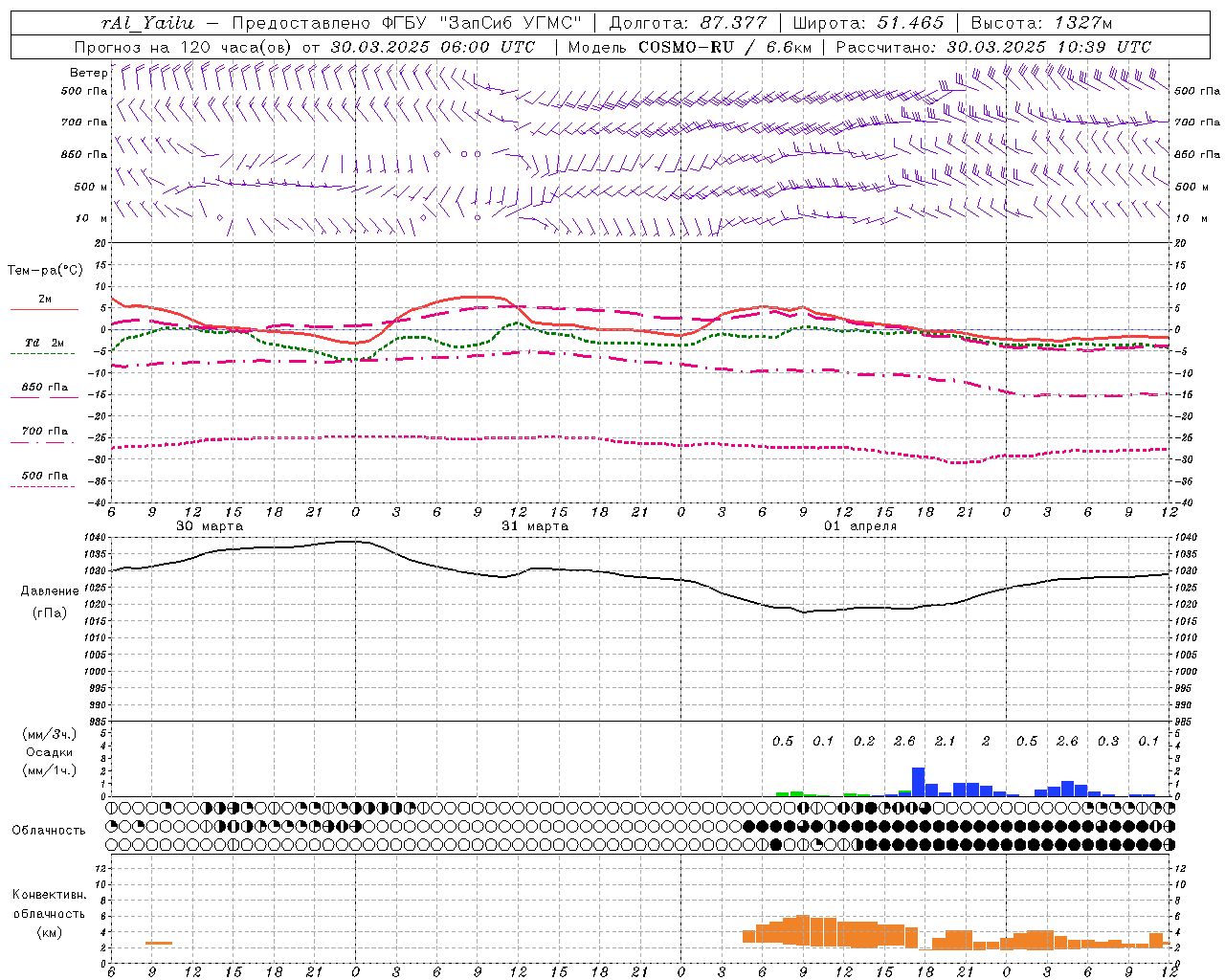Screen dimensions: 1225x980
Task: Click the 0.3 three-hour precipitation value
Action: click(x=1108, y=742)
